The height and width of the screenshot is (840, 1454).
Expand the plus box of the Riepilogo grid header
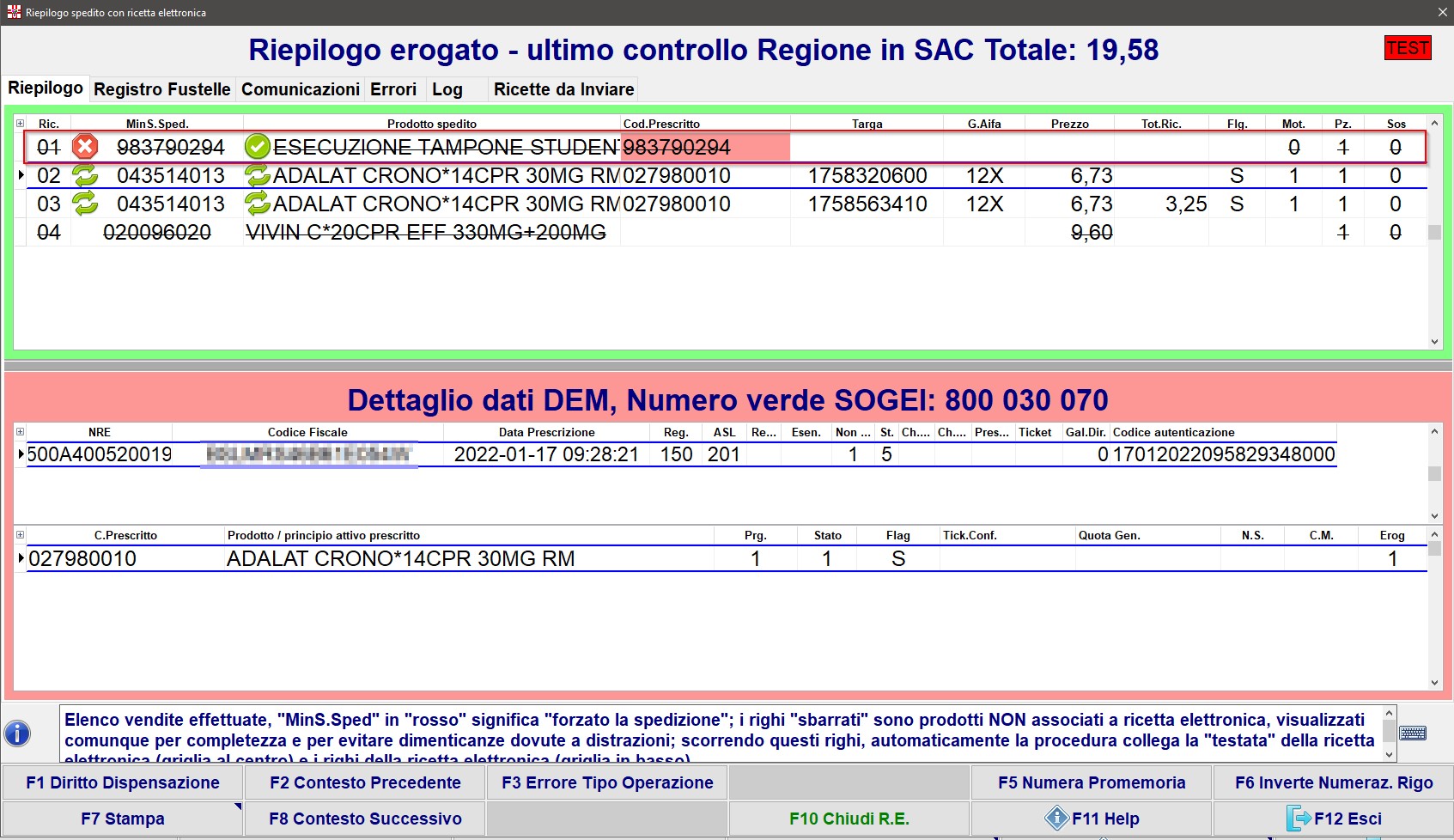(20, 124)
